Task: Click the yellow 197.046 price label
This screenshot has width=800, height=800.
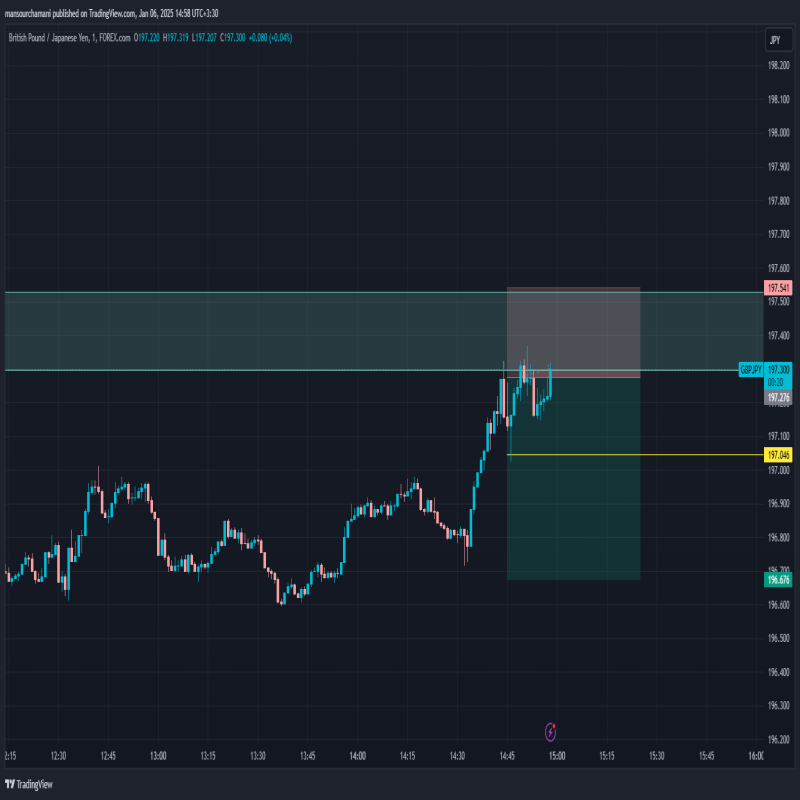Action: pos(778,455)
